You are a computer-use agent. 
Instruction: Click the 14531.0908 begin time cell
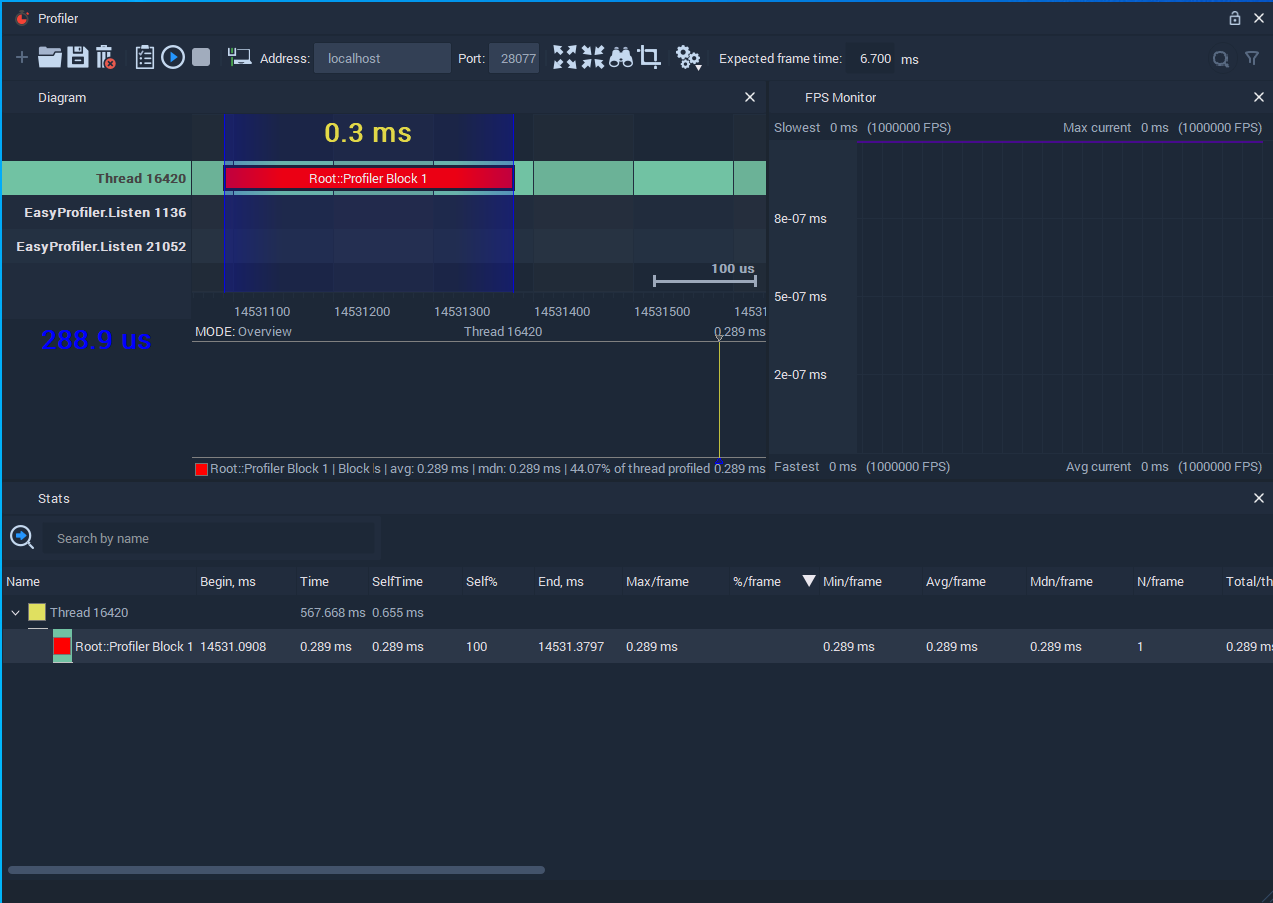[x=233, y=647]
